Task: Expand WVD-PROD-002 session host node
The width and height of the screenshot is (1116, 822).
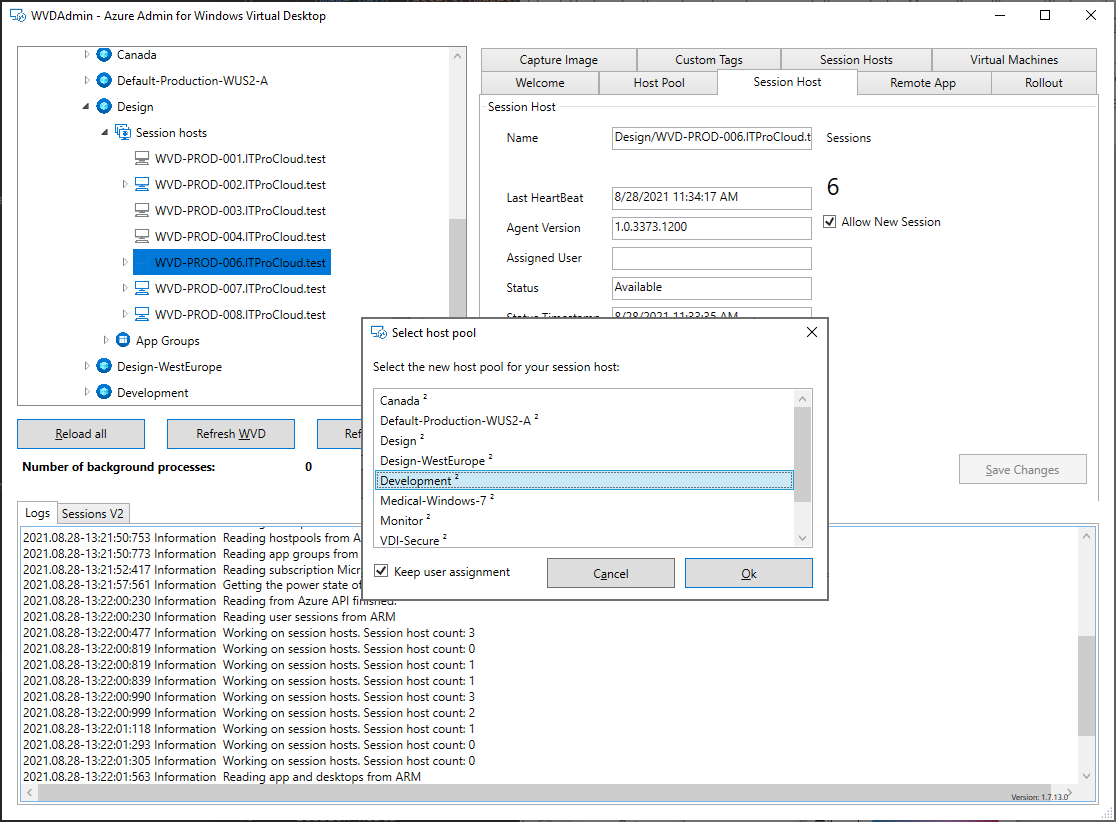Action: (125, 184)
